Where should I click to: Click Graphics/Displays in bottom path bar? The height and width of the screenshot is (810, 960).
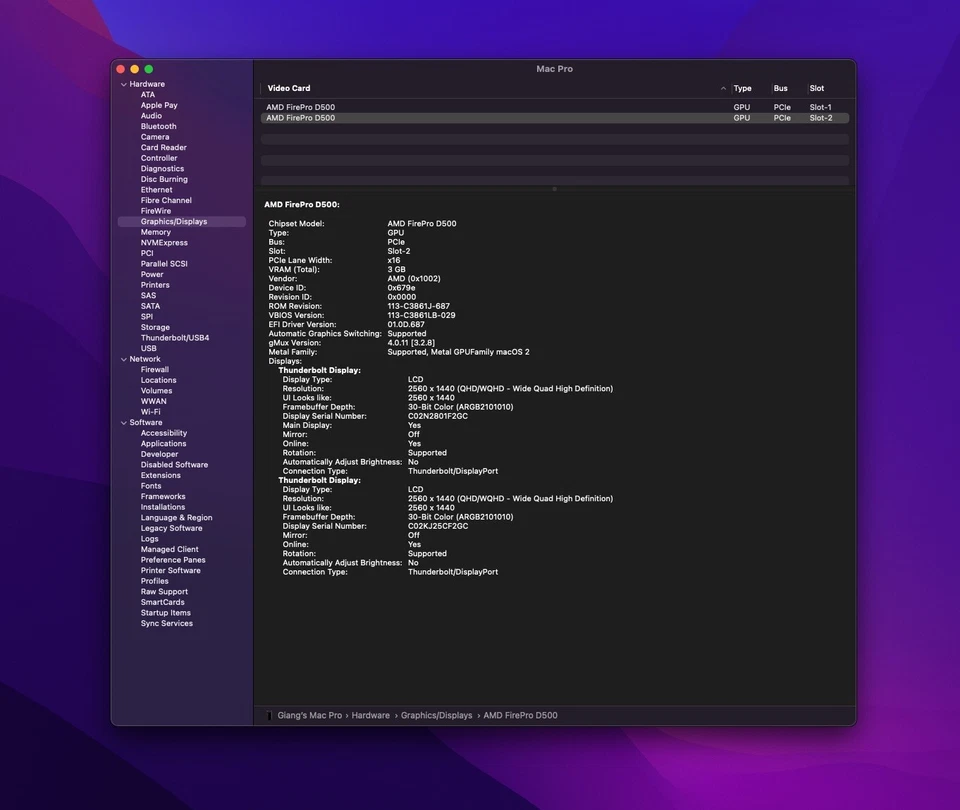(436, 715)
